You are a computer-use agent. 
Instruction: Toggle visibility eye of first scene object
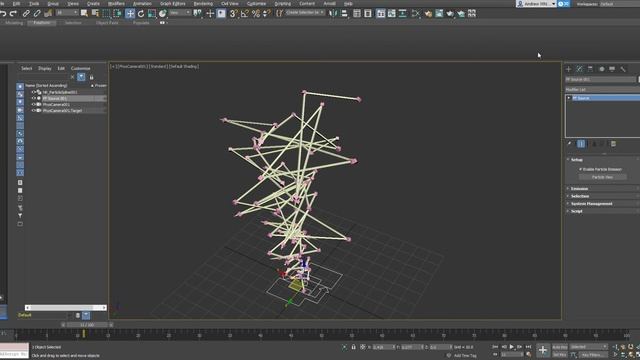coord(34,92)
